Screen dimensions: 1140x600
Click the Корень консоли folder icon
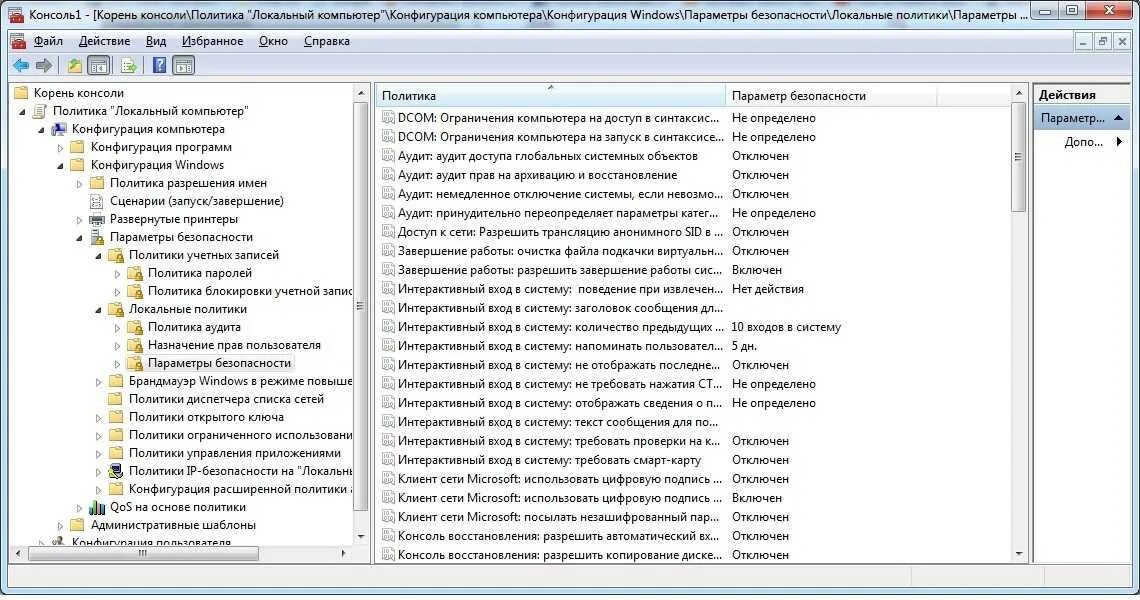[x=20, y=92]
